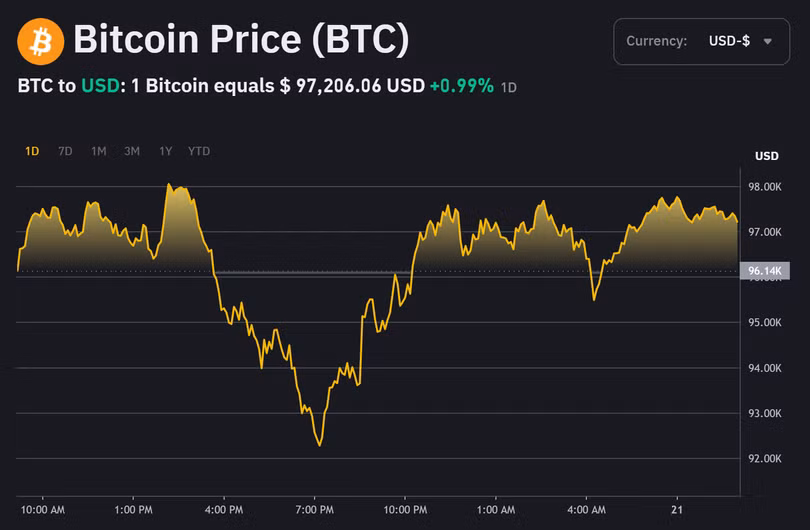Switch chart to 1Y range
810x530 pixels.
coord(165,151)
